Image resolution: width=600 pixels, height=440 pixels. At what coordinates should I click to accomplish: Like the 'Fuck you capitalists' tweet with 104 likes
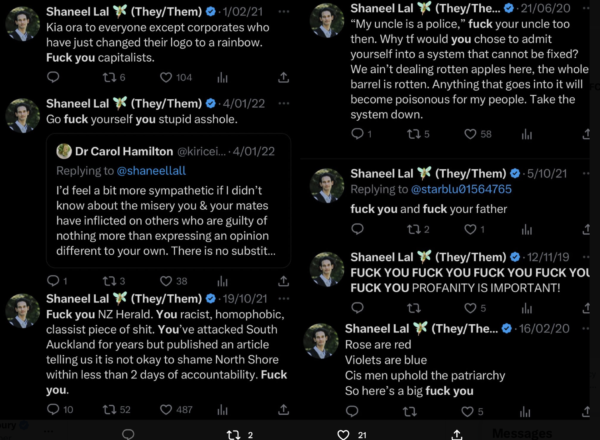point(166,77)
